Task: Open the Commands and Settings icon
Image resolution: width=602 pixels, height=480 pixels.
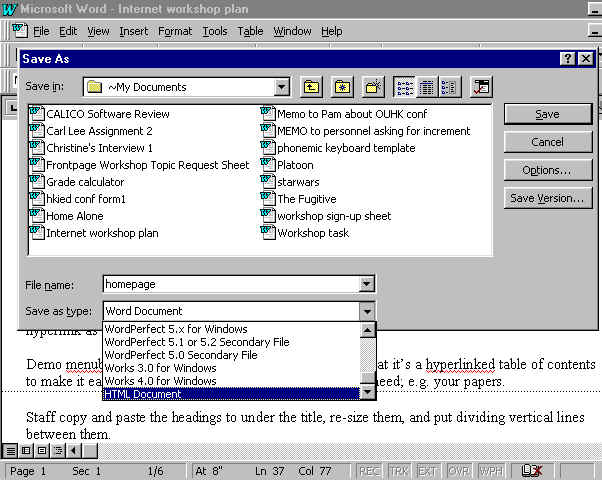Action: (x=481, y=87)
